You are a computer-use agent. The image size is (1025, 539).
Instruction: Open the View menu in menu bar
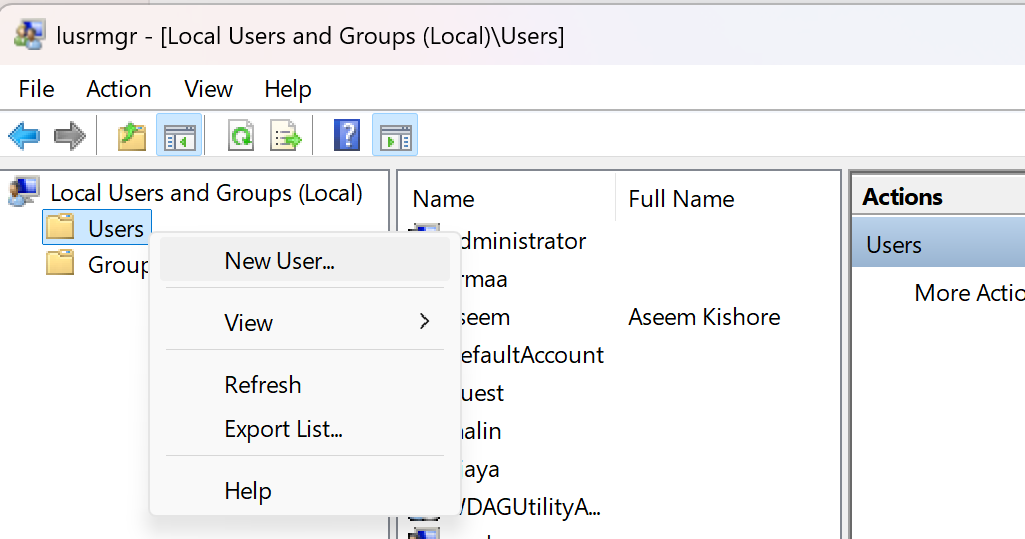click(208, 89)
